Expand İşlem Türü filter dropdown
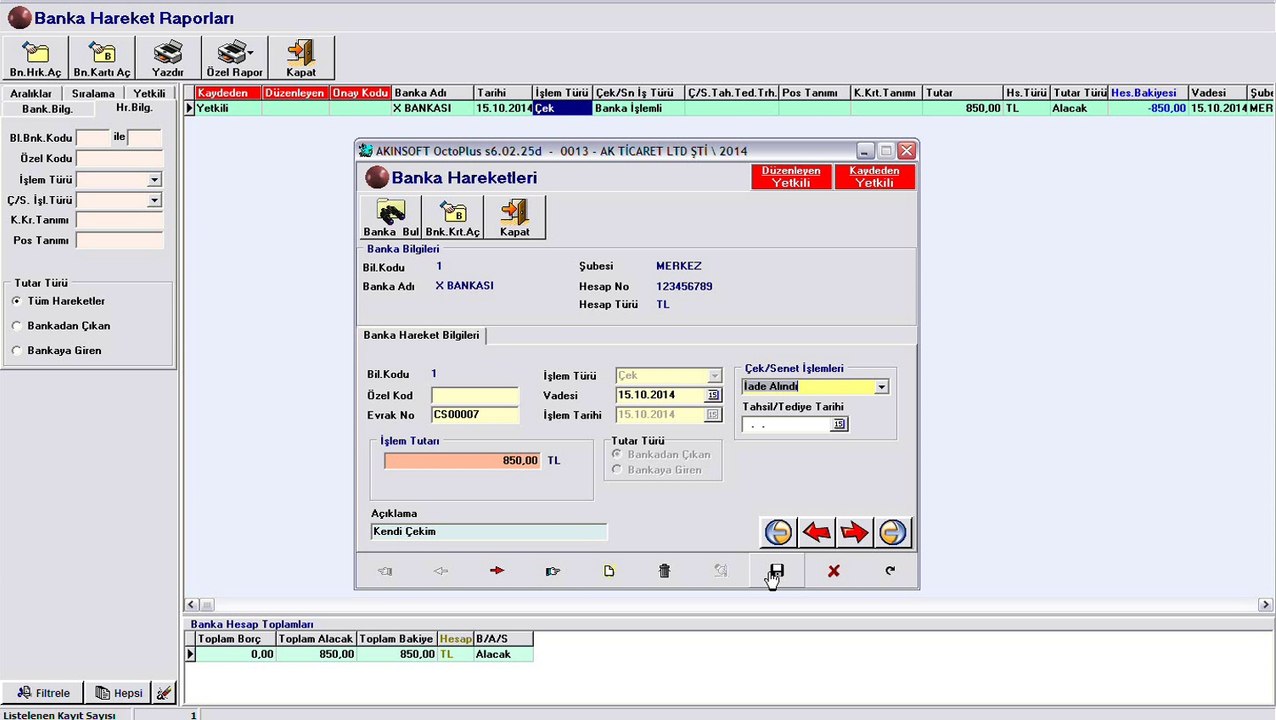 (x=154, y=180)
